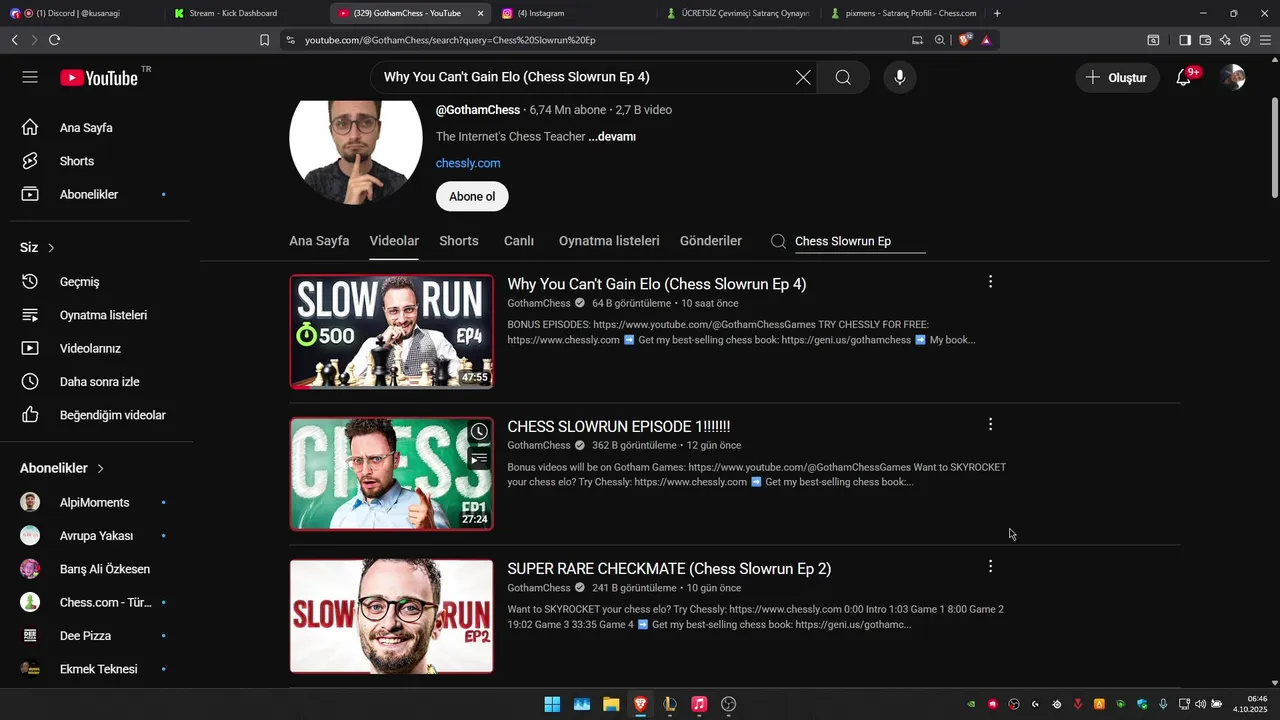Image resolution: width=1280 pixels, height=720 pixels.
Task: Open the channel Oynatma listeleri tab
Action: (609, 241)
